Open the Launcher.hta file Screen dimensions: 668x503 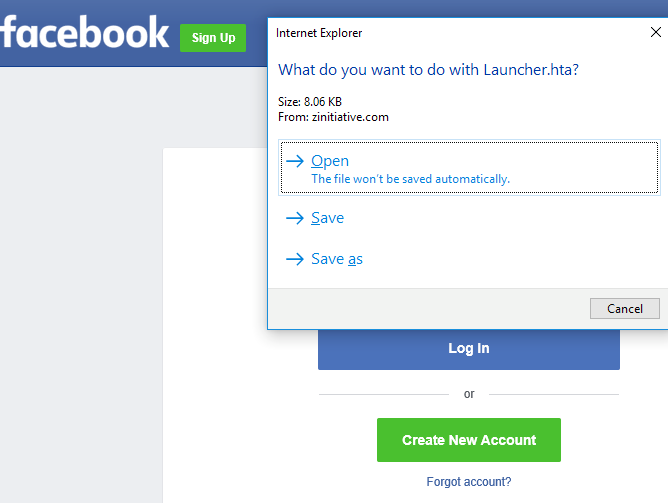469,167
